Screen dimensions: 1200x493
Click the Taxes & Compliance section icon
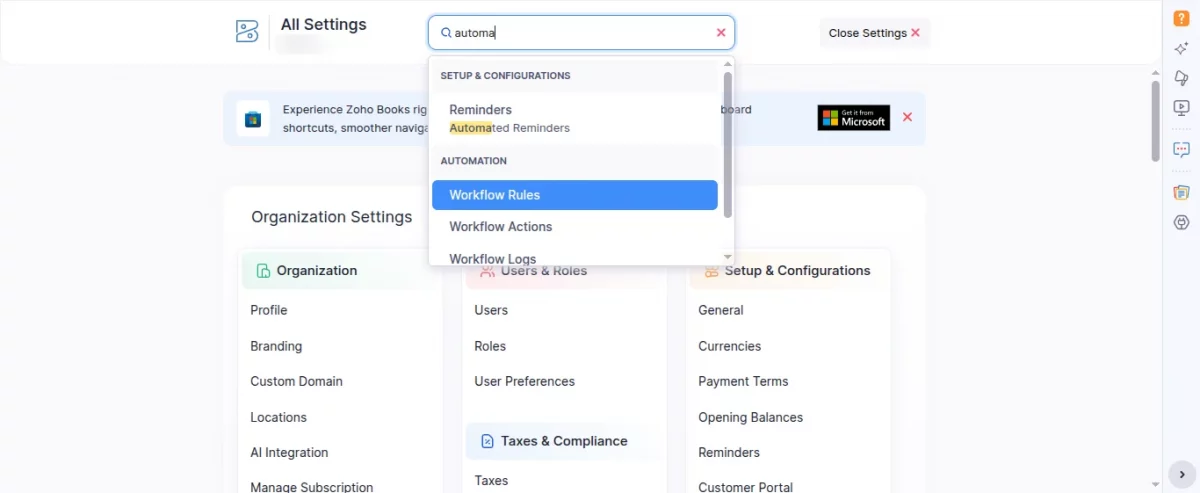(x=488, y=441)
